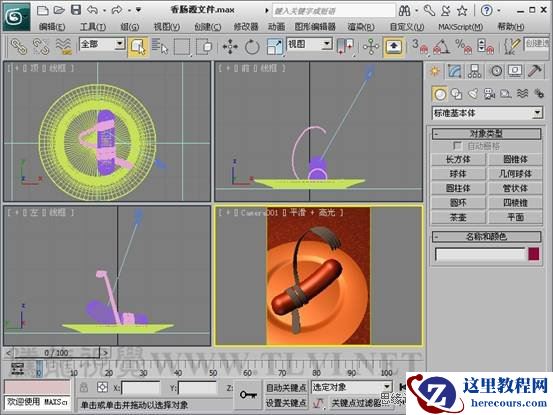Open the help question mark icon
553x415 pixels.
[x=486, y=11]
